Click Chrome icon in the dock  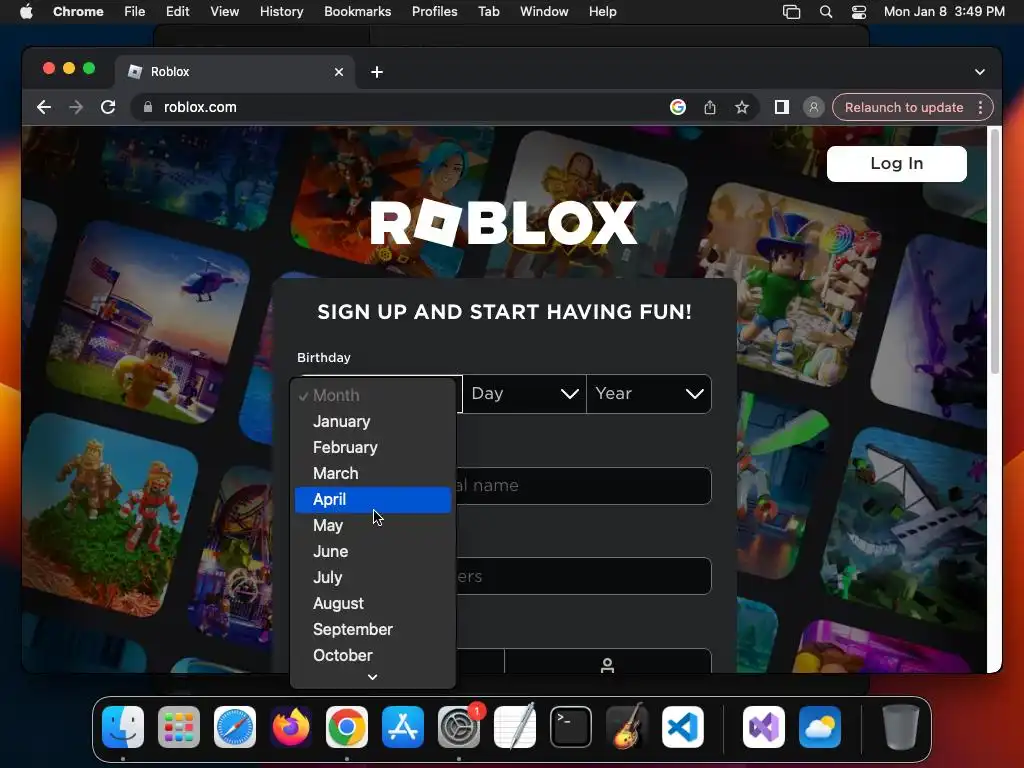(347, 727)
